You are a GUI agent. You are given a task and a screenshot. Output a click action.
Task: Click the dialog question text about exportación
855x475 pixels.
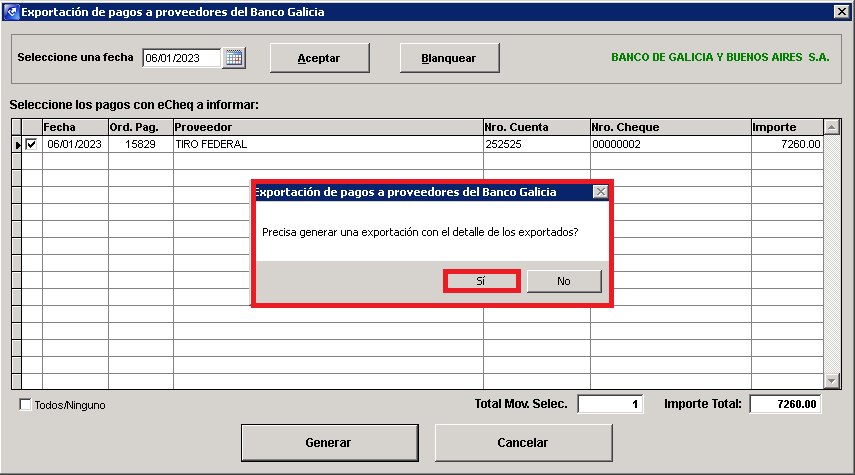420,232
